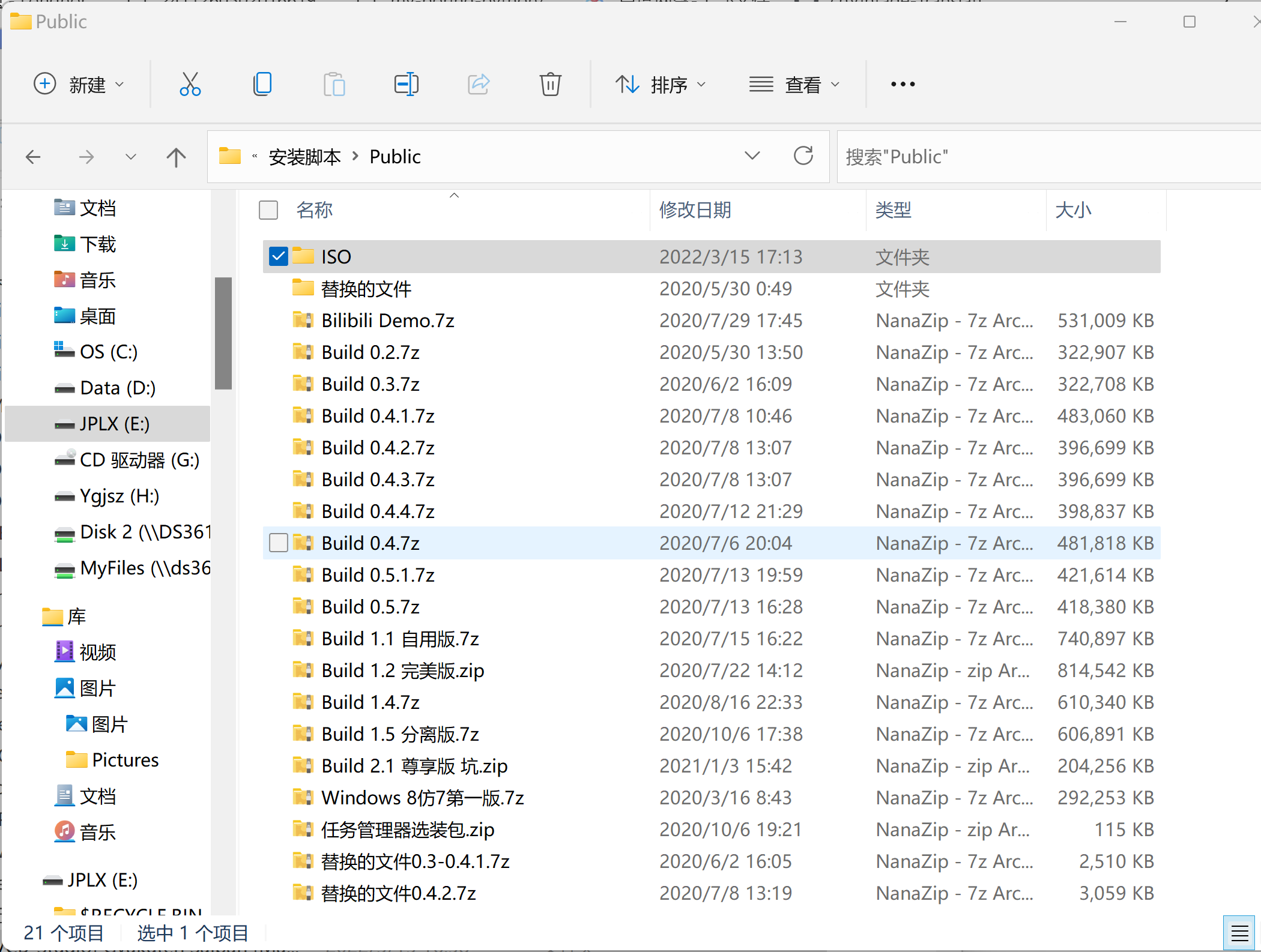This screenshot has width=1261, height=952.
Task: Click the 搜索"Public" search box
Action: [x=1048, y=157]
